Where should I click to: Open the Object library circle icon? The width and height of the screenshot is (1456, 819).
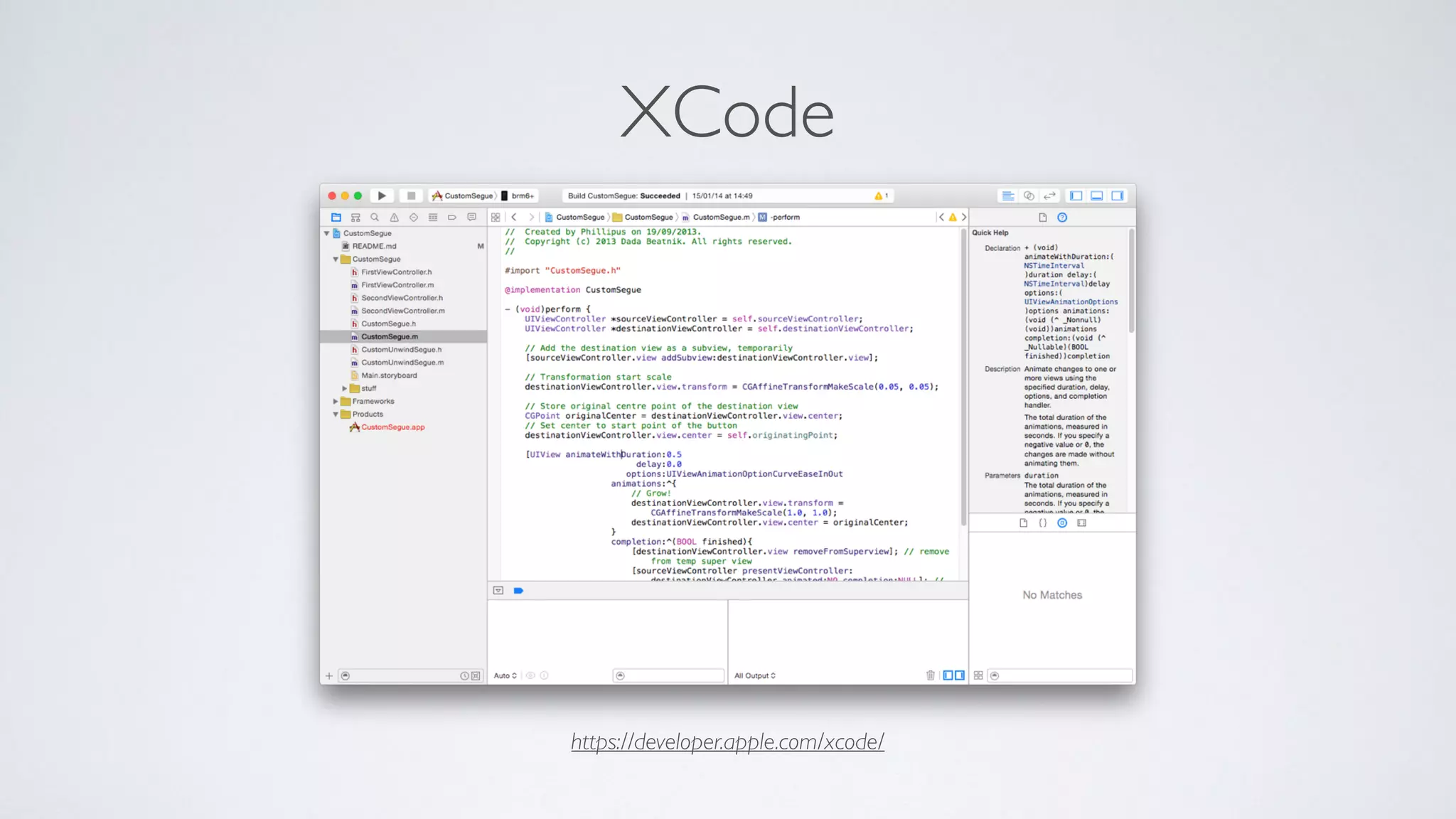1062,523
